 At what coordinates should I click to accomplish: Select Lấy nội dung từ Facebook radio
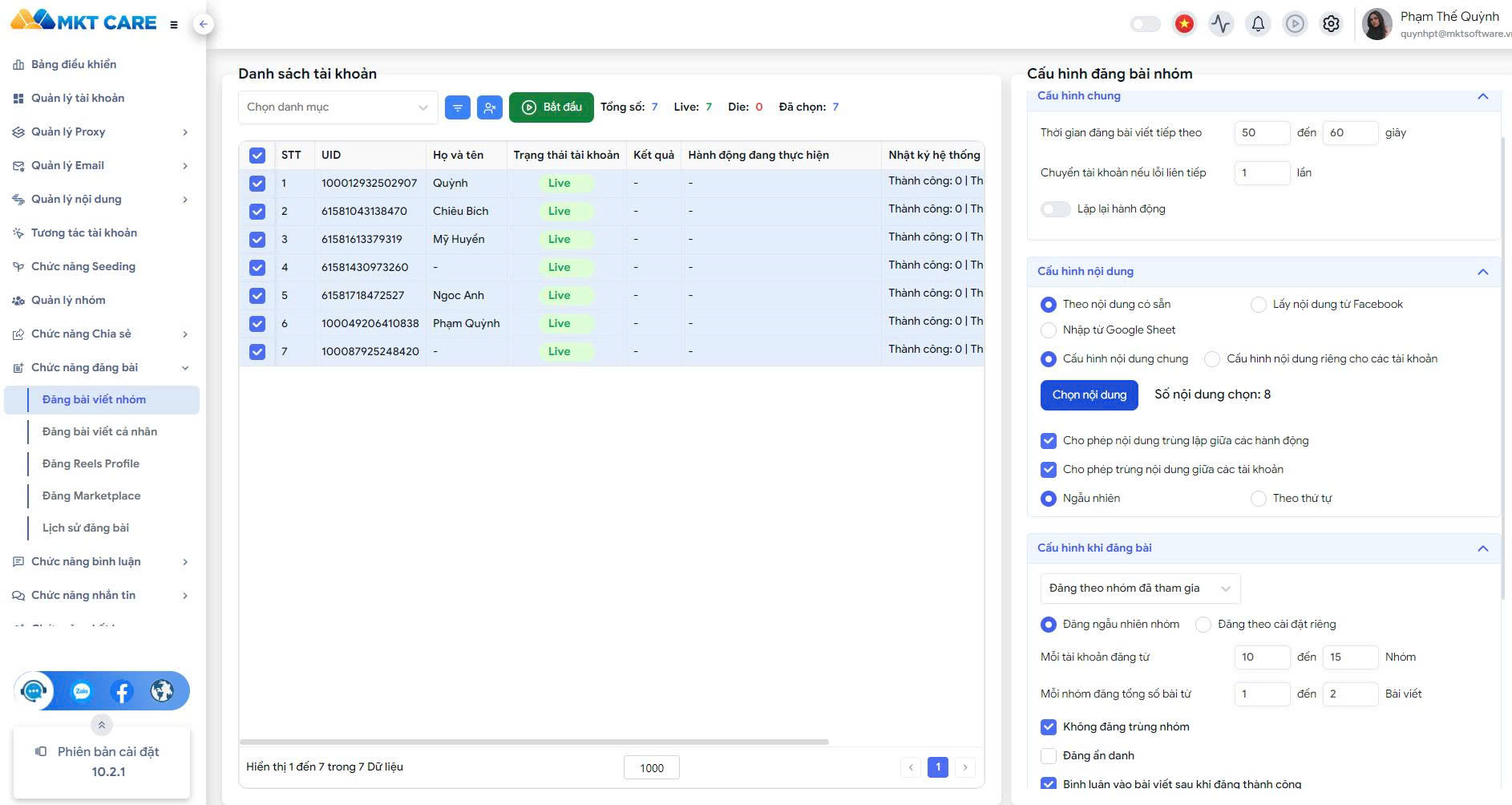click(1259, 305)
